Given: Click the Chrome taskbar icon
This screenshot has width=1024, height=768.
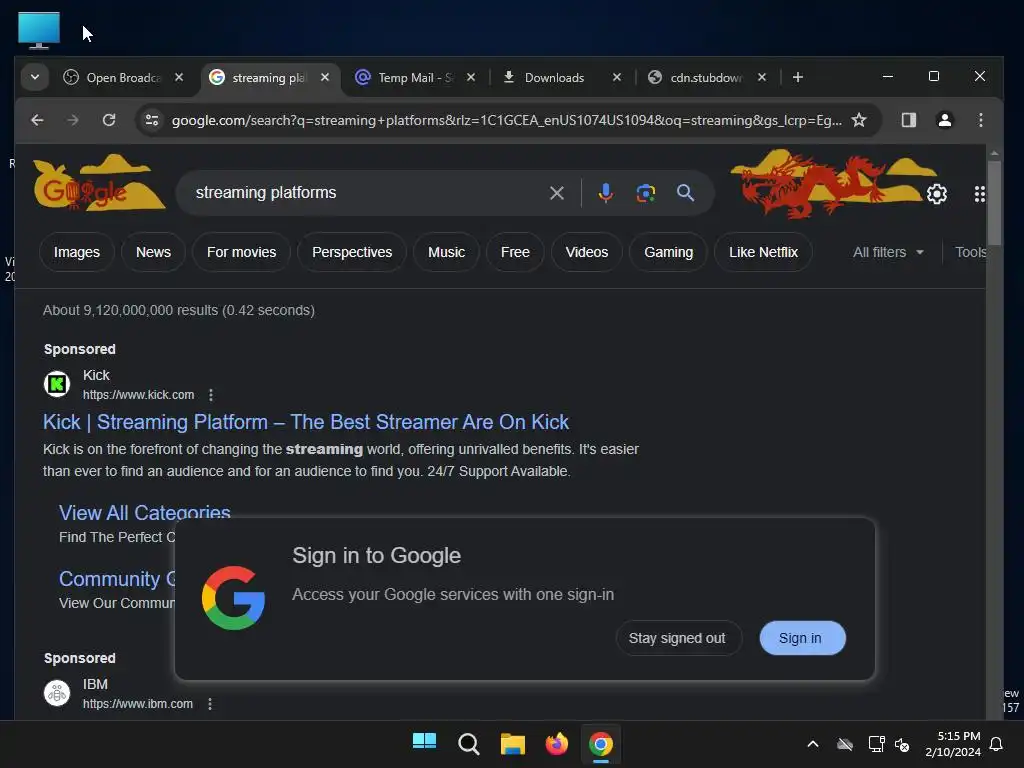Looking at the screenshot, I should (601, 743).
